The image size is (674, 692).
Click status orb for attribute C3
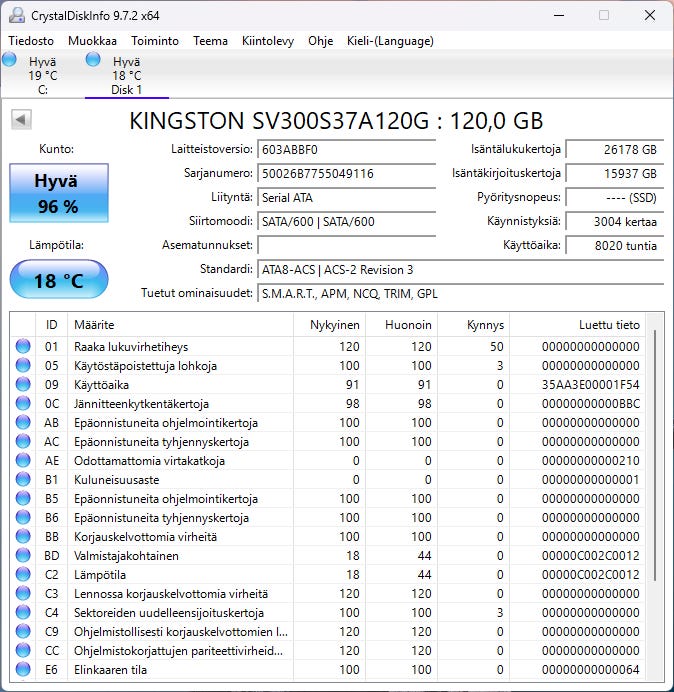click(23, 593)
